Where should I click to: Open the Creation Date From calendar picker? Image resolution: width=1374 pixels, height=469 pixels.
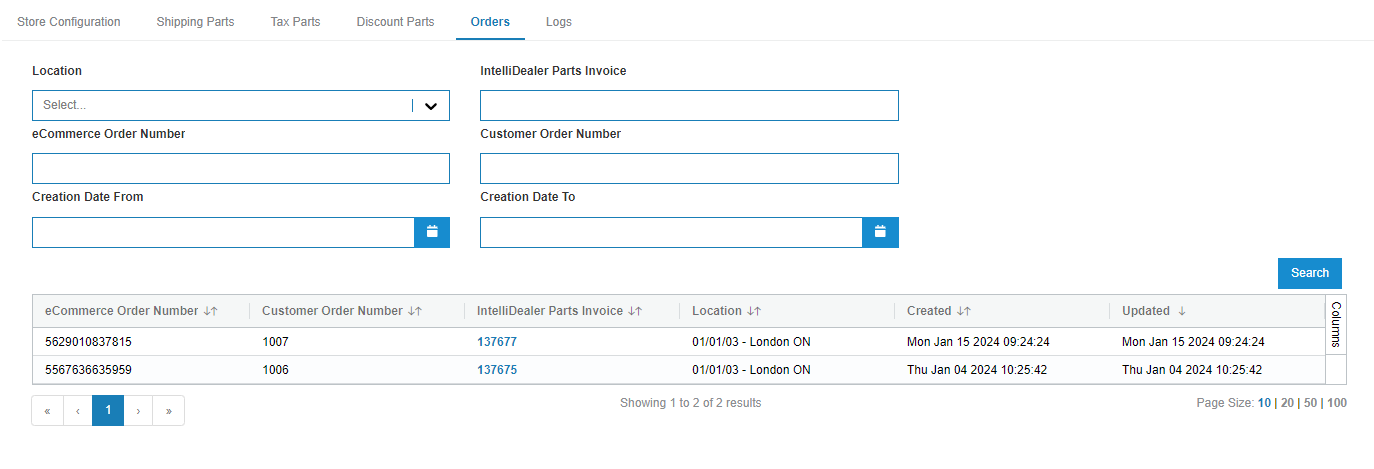[x=432, y=232]
